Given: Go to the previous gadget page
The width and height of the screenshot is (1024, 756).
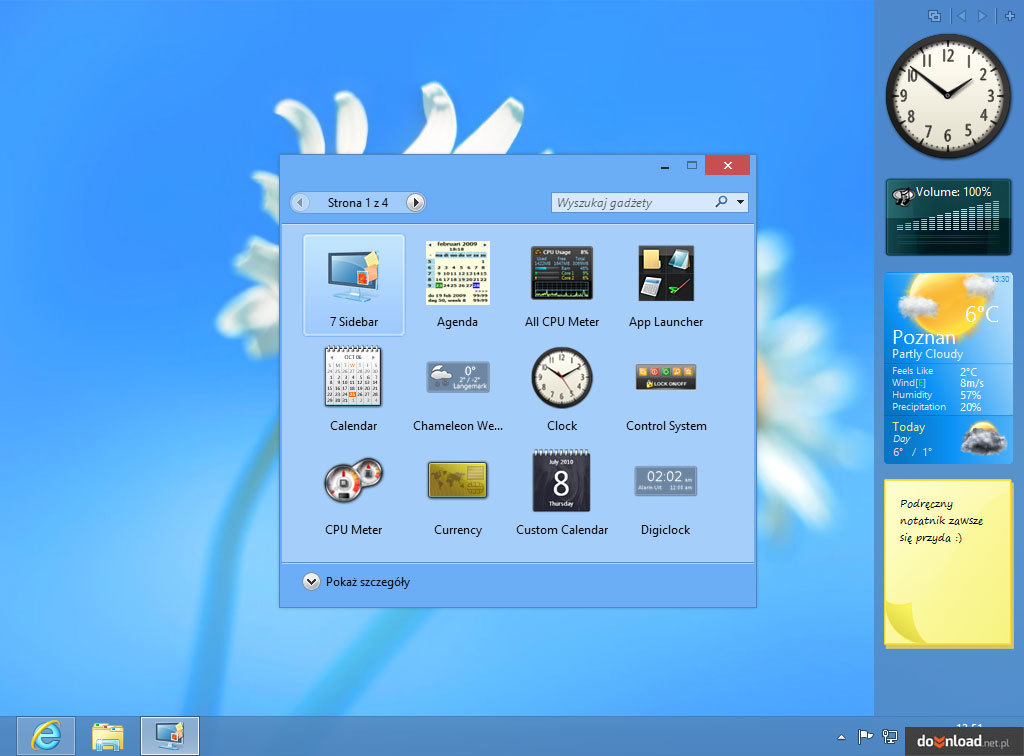Looking at the screenshot, I should click(x=300, y=203).
